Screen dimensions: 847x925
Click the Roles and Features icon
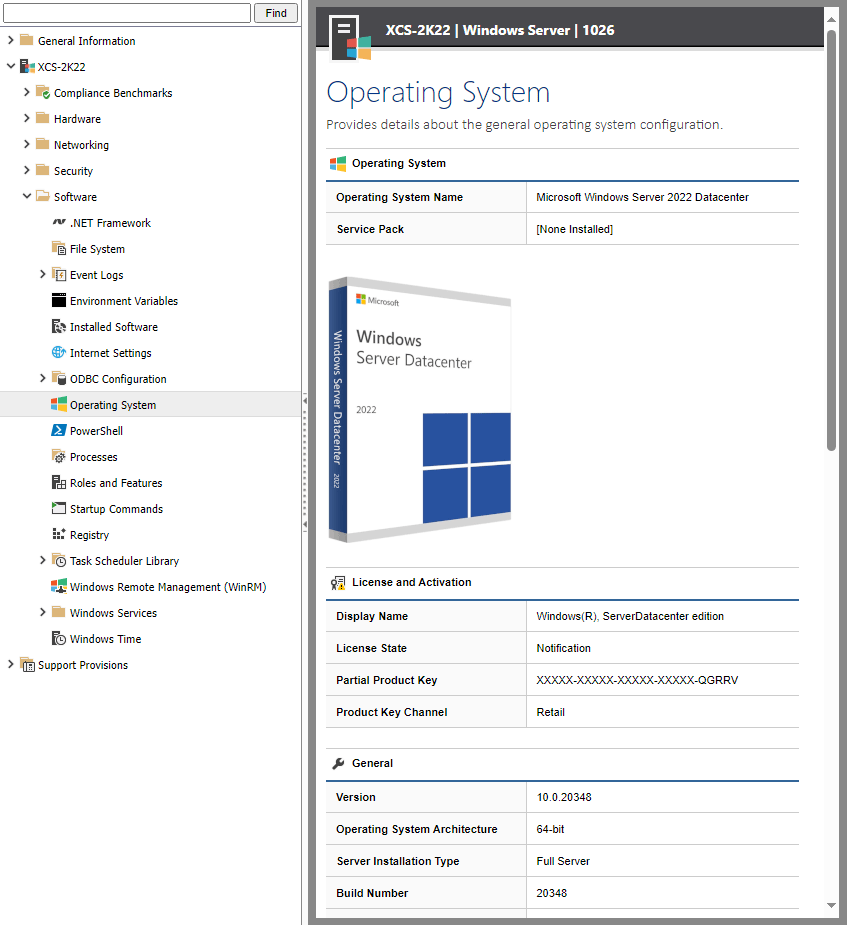(59, 482)
